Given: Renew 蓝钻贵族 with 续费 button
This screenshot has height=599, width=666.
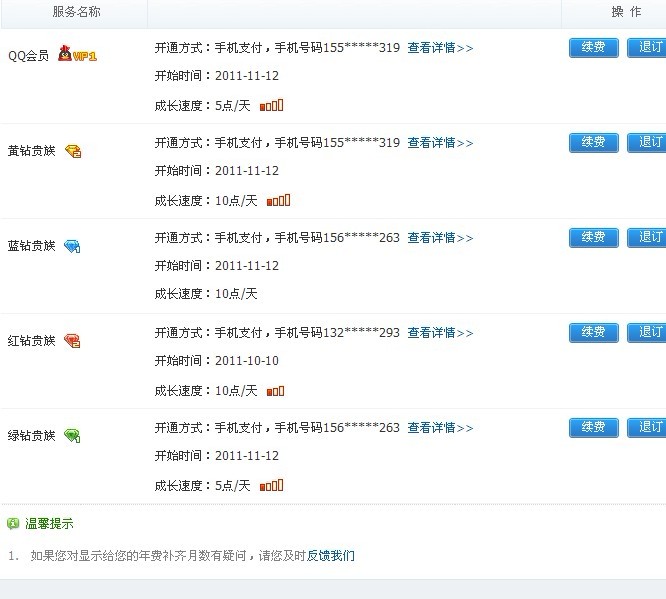Looking at the screenshot, I should coord(593,237).
